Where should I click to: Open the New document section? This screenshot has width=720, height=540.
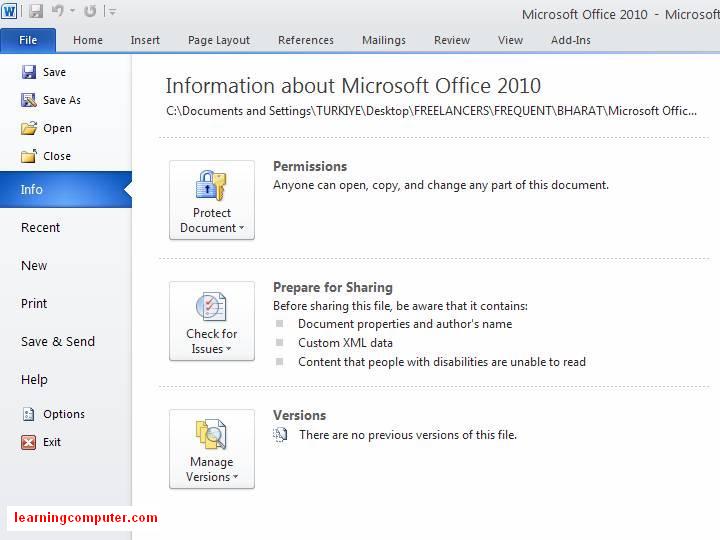pos(34,266)
